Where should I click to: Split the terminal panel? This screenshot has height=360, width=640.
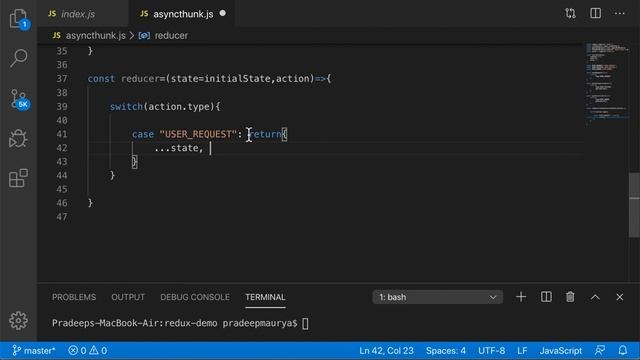pos(546,297)
